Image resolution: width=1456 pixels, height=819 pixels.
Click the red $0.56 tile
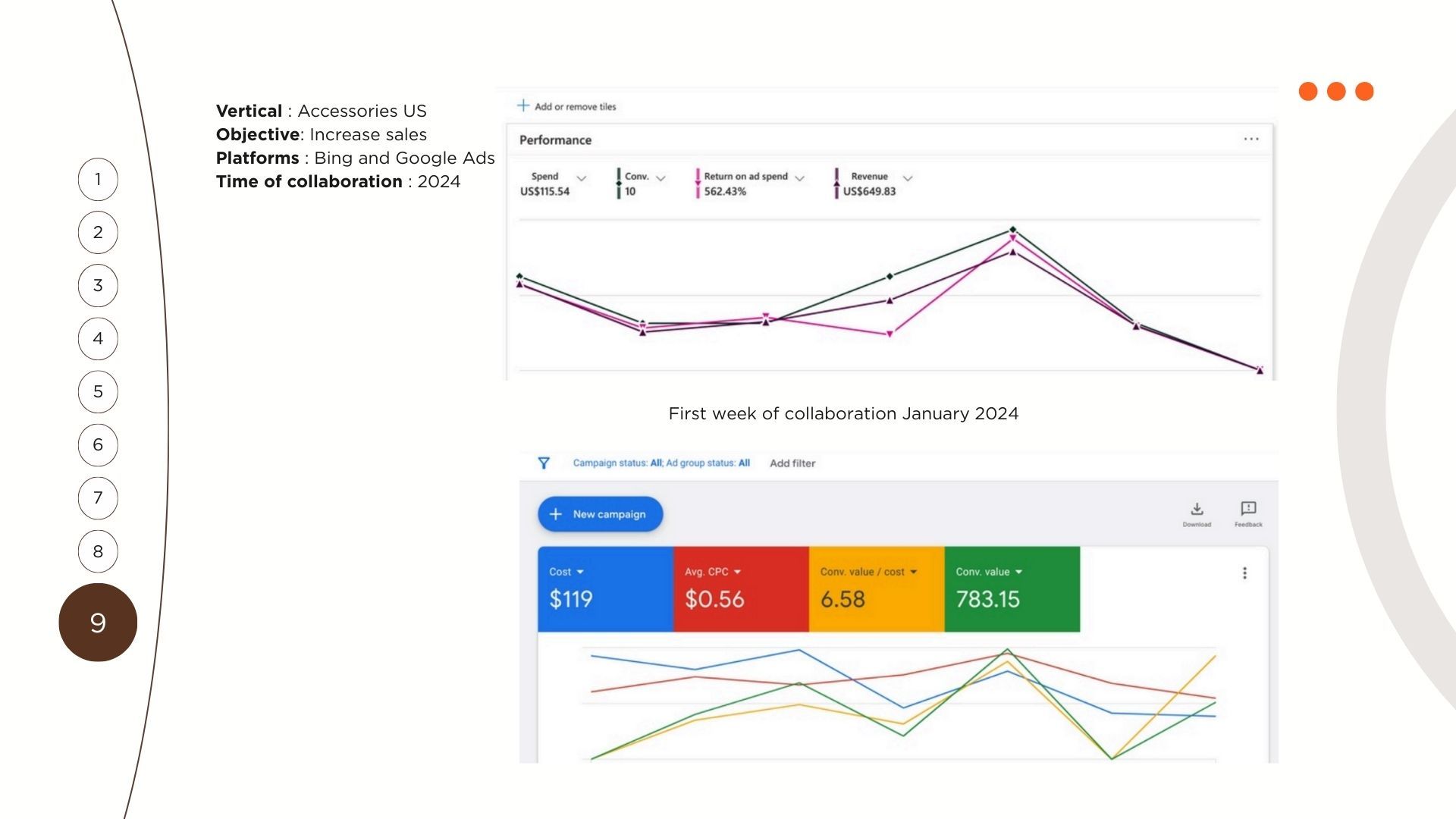click(x=741, y=589)
